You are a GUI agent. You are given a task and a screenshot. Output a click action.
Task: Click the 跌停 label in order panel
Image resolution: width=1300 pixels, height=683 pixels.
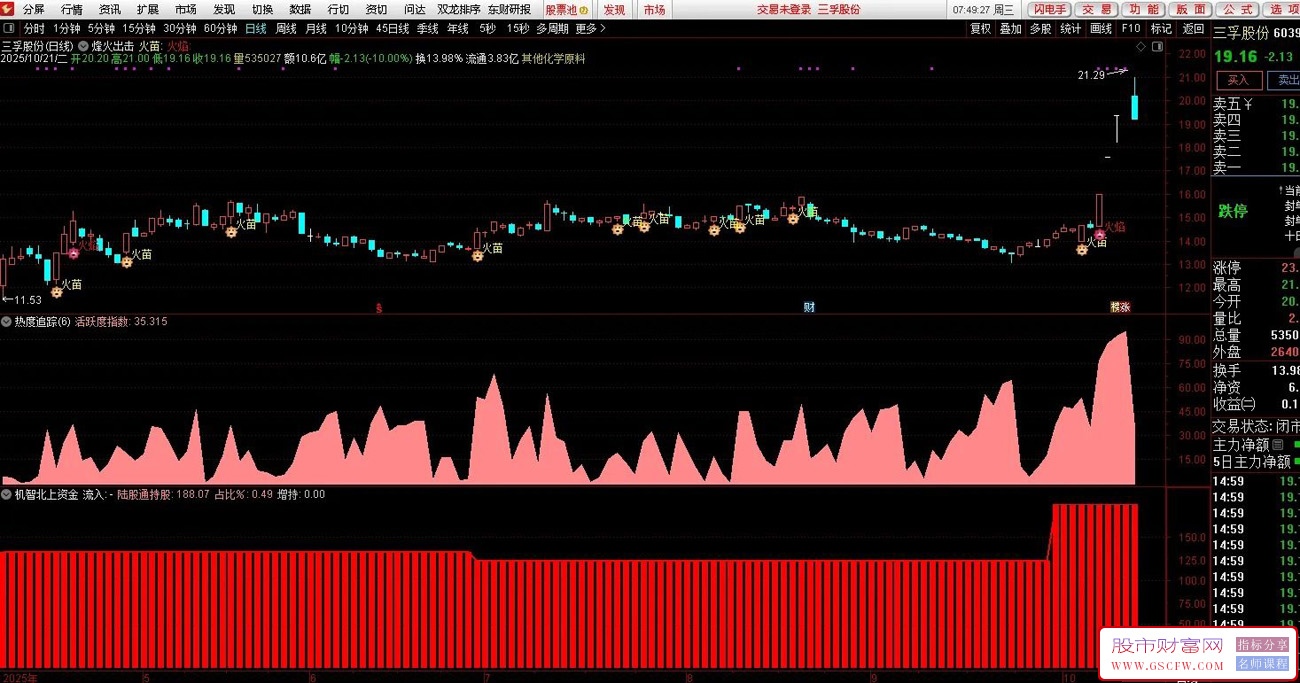point(1232,211)
